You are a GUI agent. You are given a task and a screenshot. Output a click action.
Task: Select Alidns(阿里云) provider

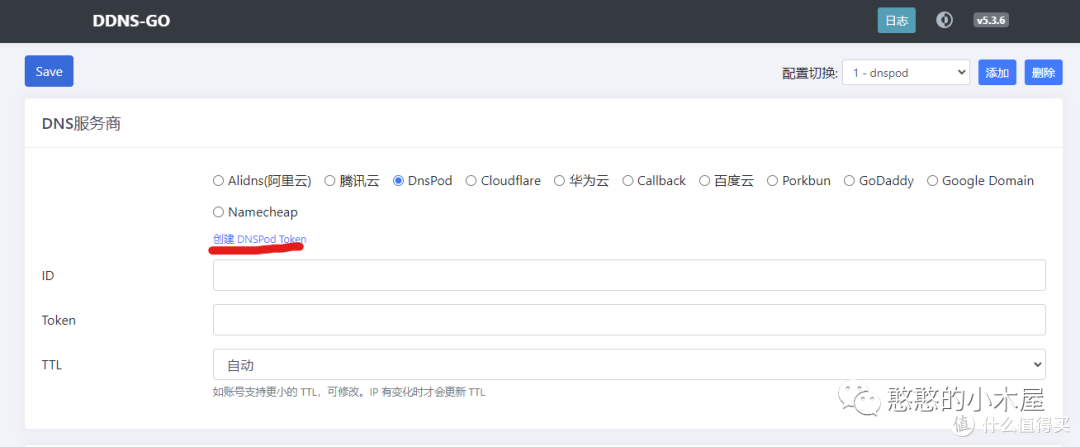(218, 180)
